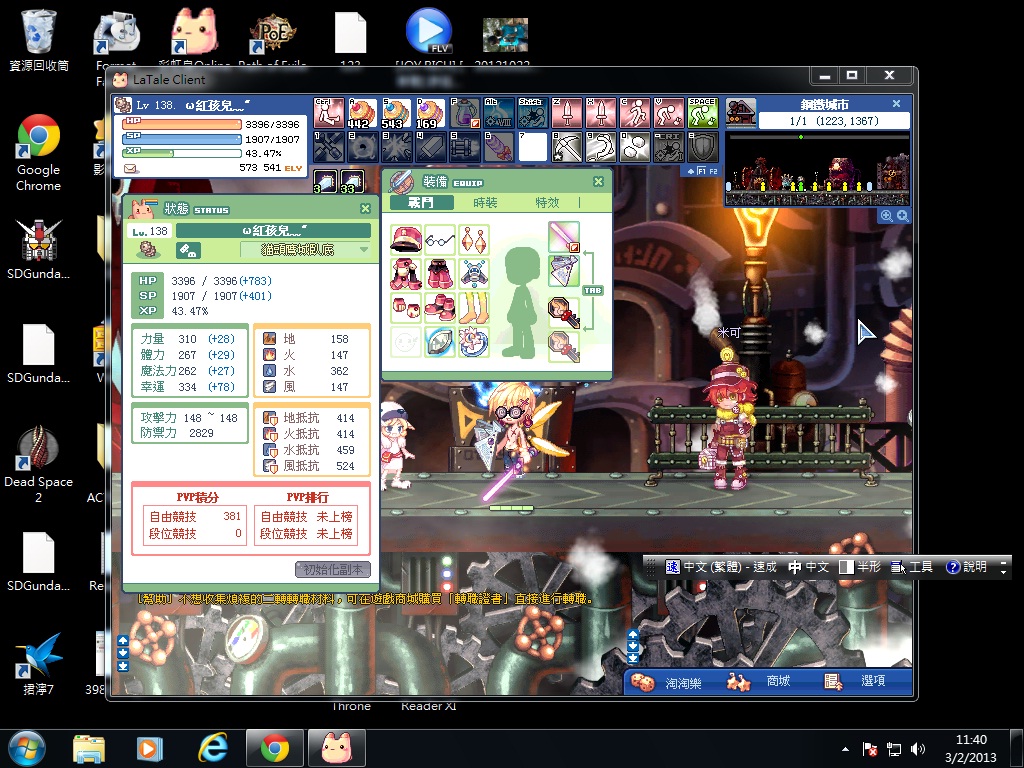Click the 初始化副本 button
This screenshot has height=768, width=1024.
pos(333,569)
